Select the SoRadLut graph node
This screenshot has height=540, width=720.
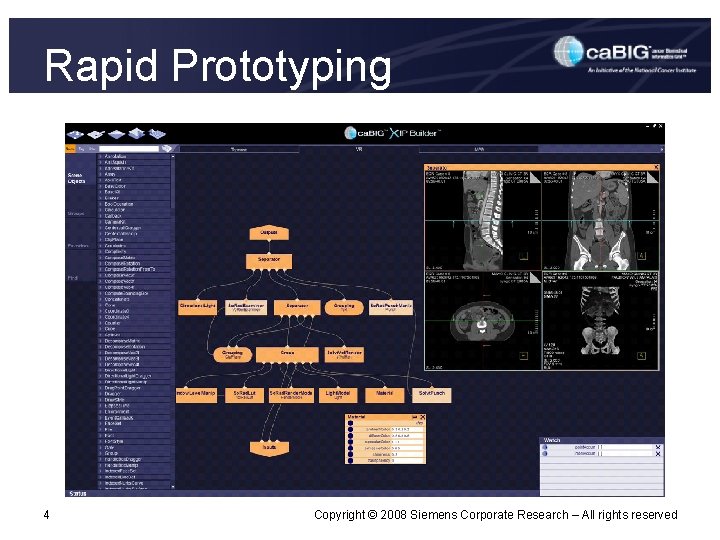pos(244,395)
